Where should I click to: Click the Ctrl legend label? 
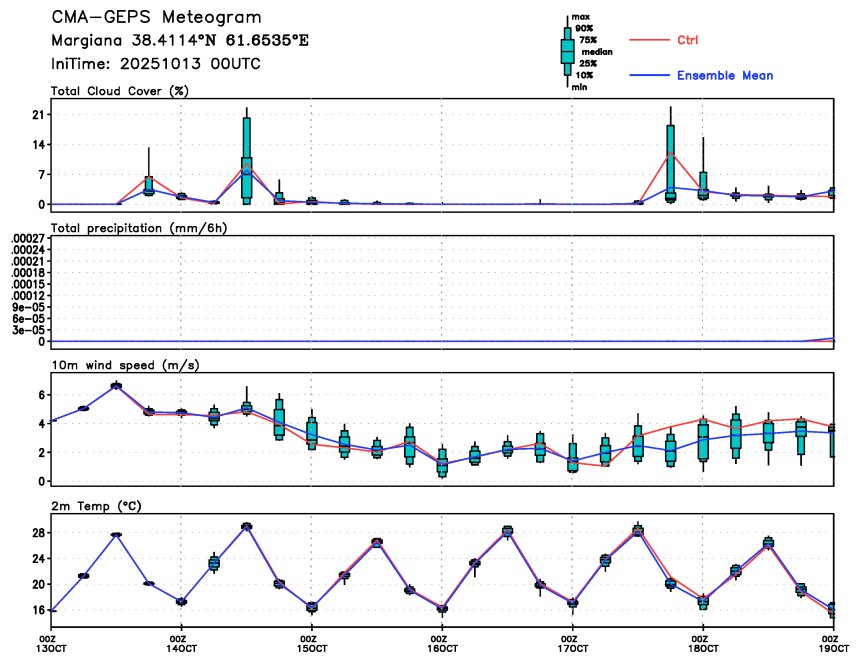(687, 40)
